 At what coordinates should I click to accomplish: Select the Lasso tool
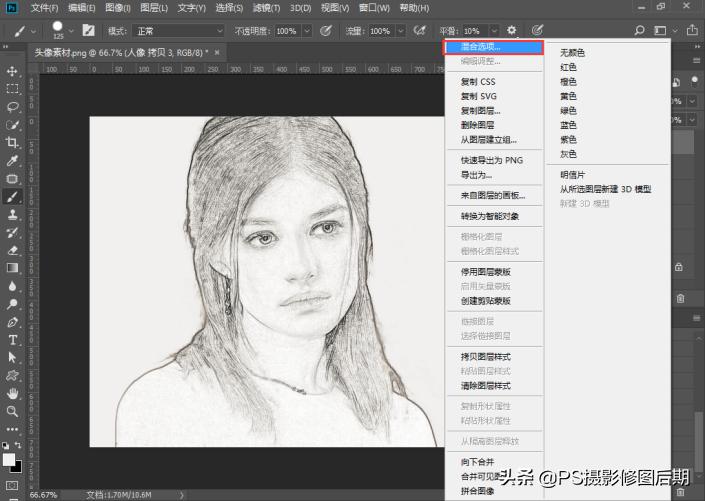(x=12, y=107)
